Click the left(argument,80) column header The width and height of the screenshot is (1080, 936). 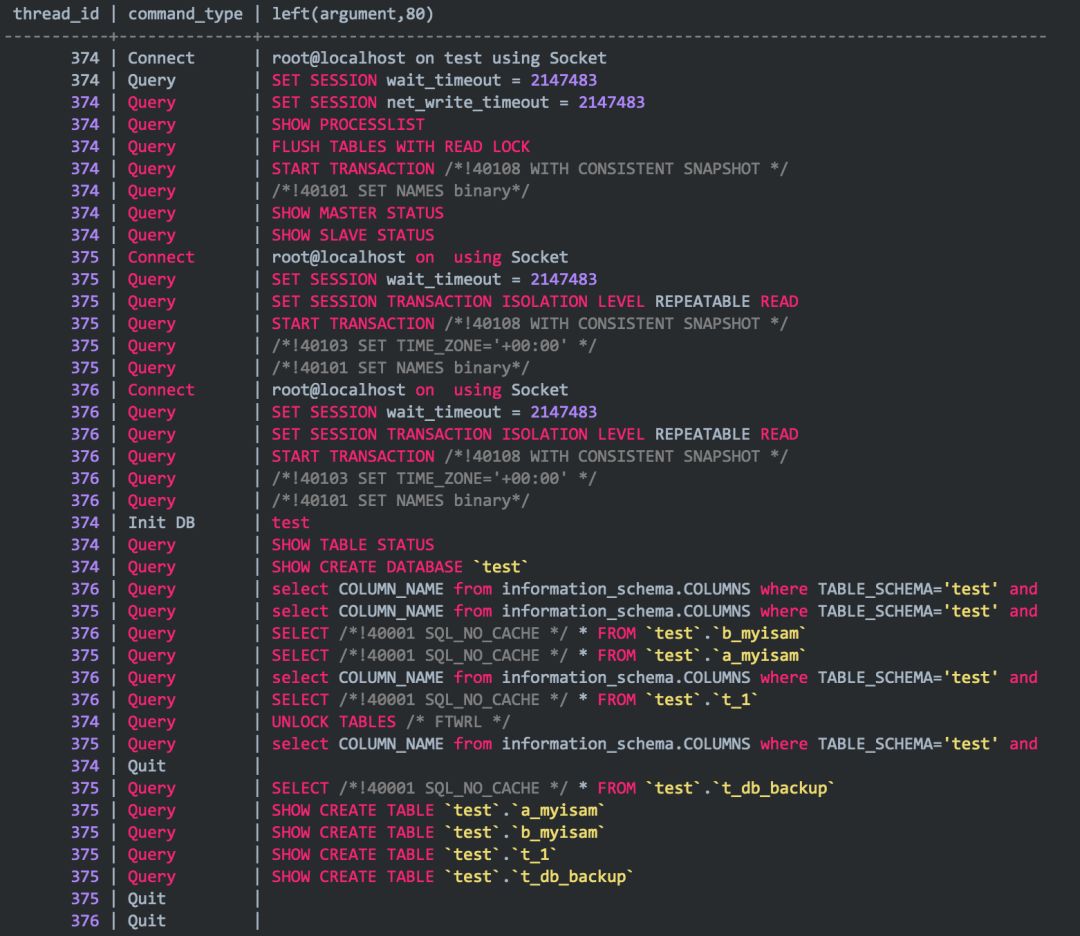352,14
